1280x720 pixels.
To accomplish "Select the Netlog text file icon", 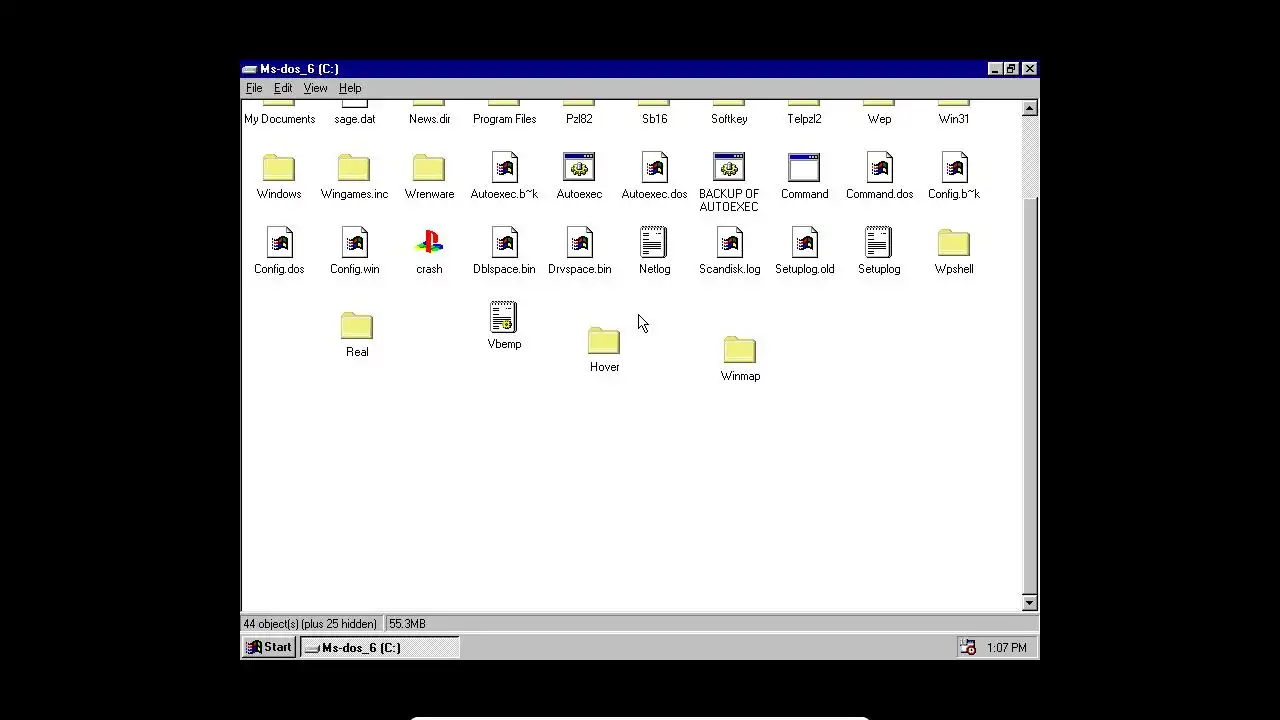I will [654, 242].
